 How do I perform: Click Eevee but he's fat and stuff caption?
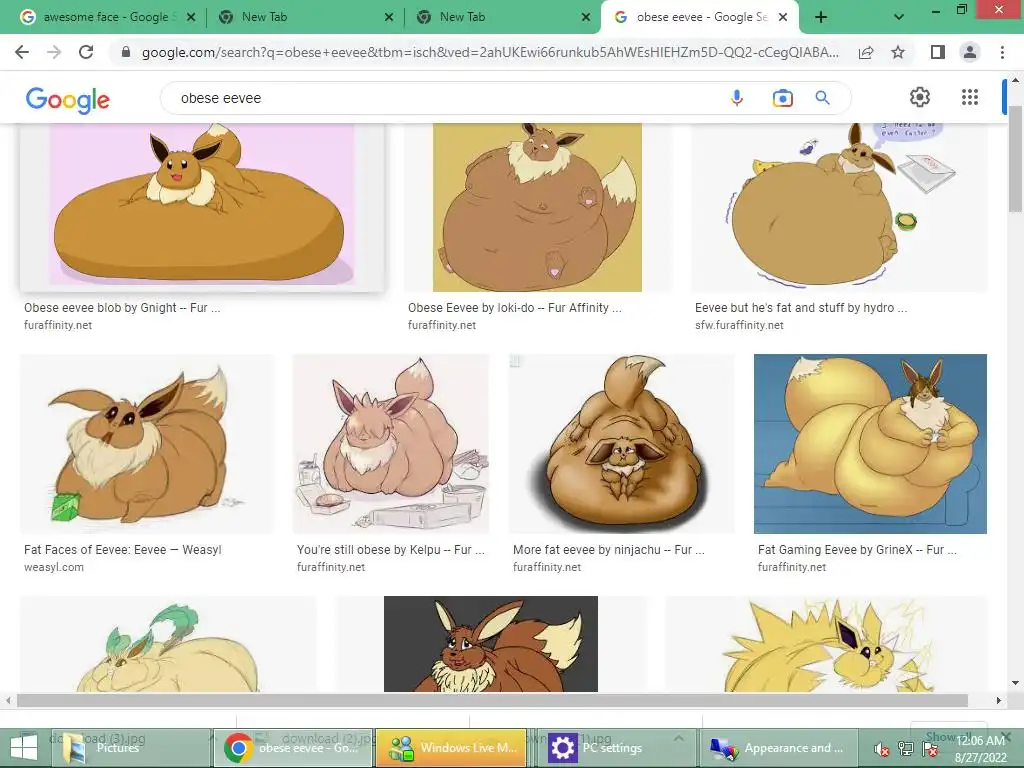(x=801, y=308)
